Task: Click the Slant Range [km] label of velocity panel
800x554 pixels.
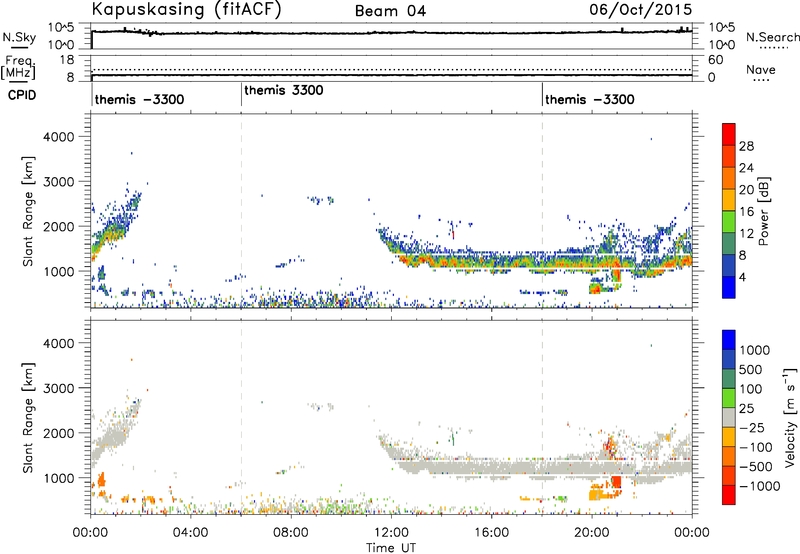Action: point(28,418)
